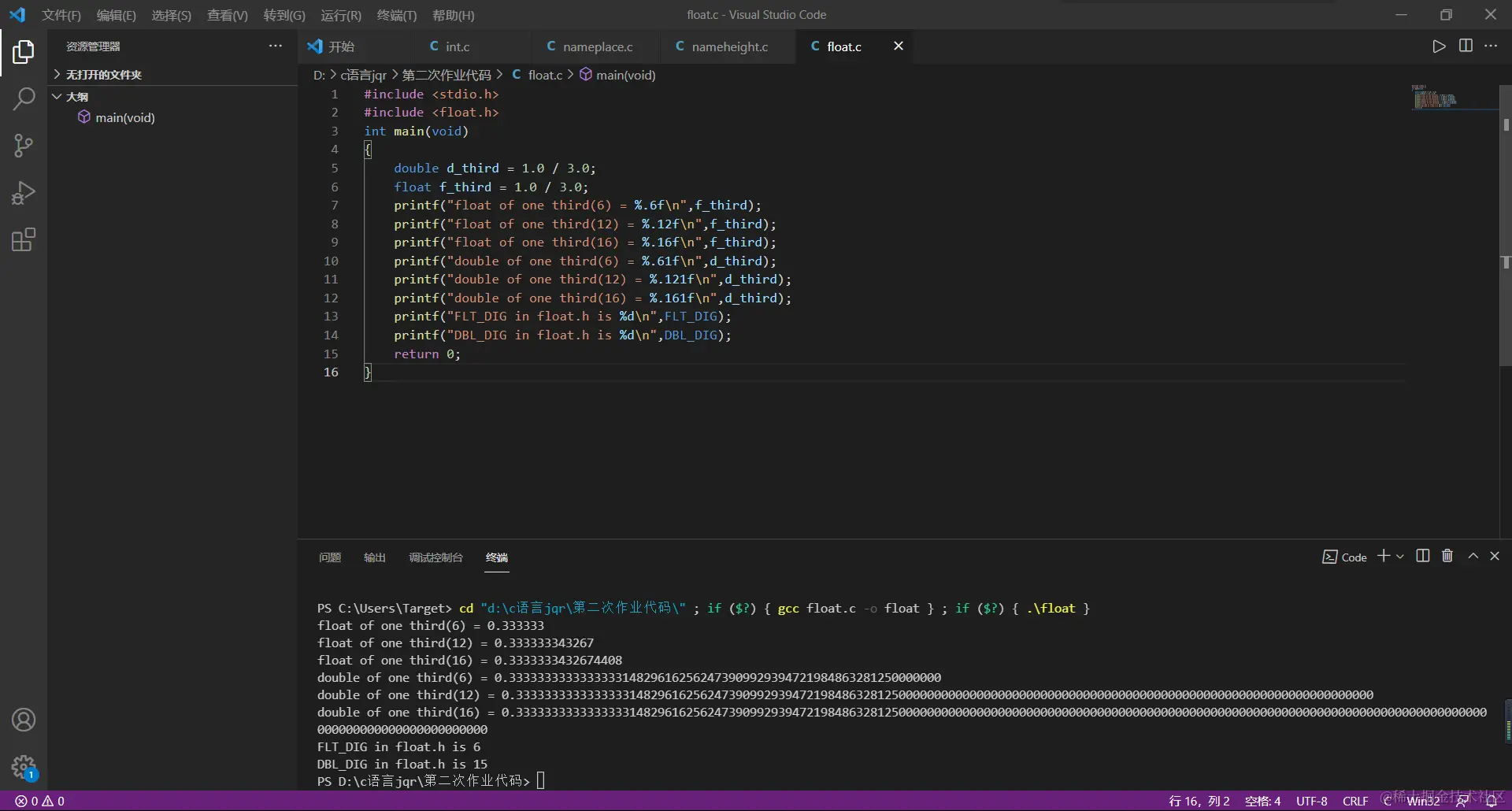Open the Extensions view
The image size is (1512, 811).
coord(24,239)
